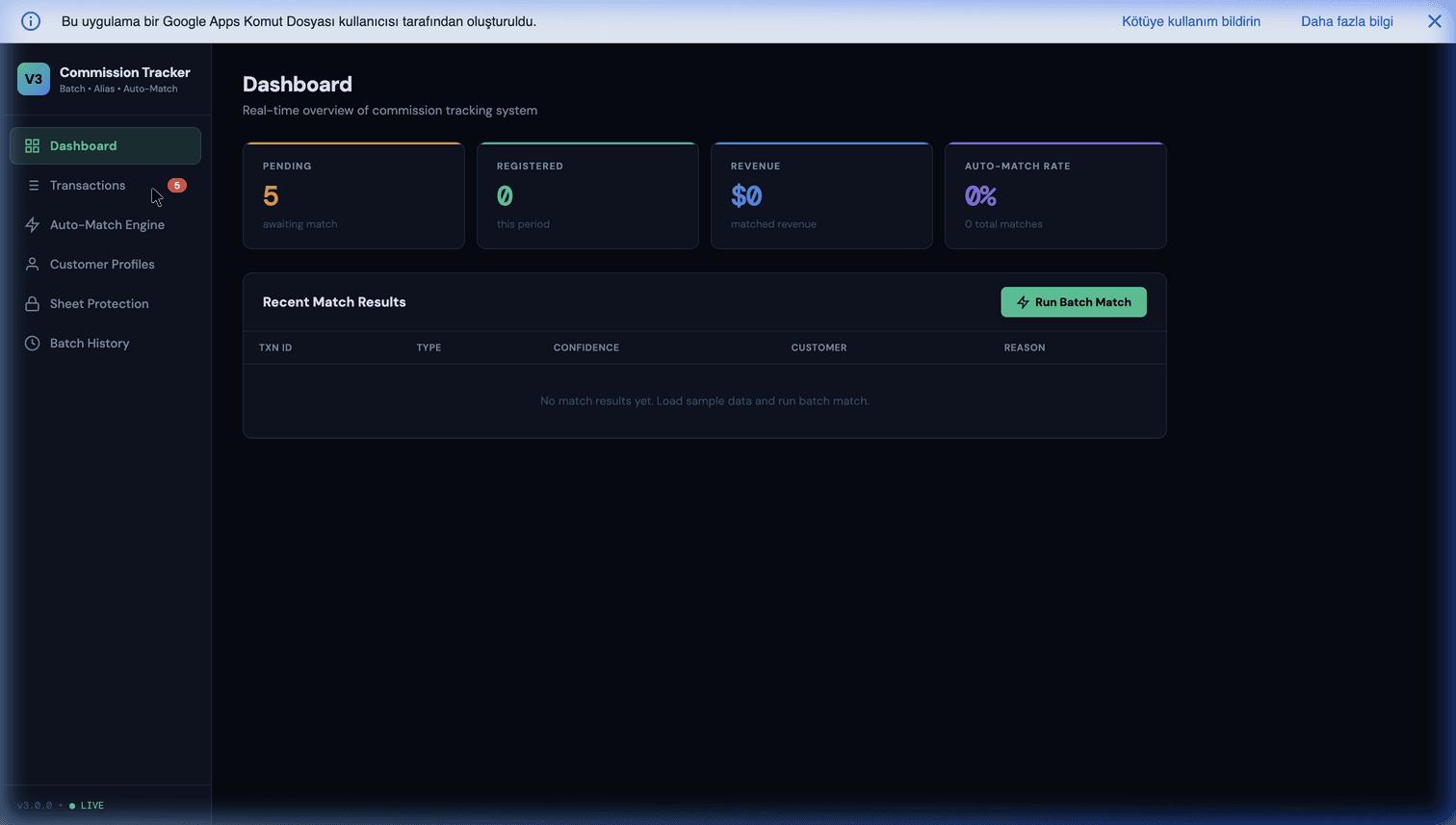Click the REVENUE $0 card
This screenshot has height=825, width=1456.
tap(821, 195)
